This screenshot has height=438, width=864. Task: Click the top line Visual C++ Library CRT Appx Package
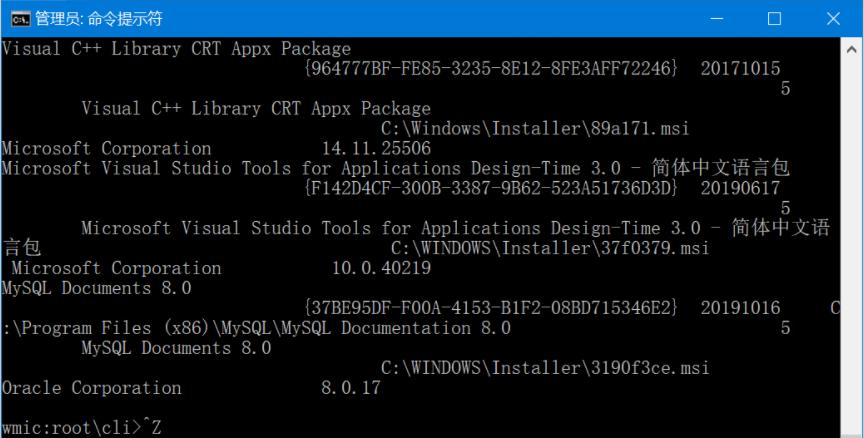[176, 48]
